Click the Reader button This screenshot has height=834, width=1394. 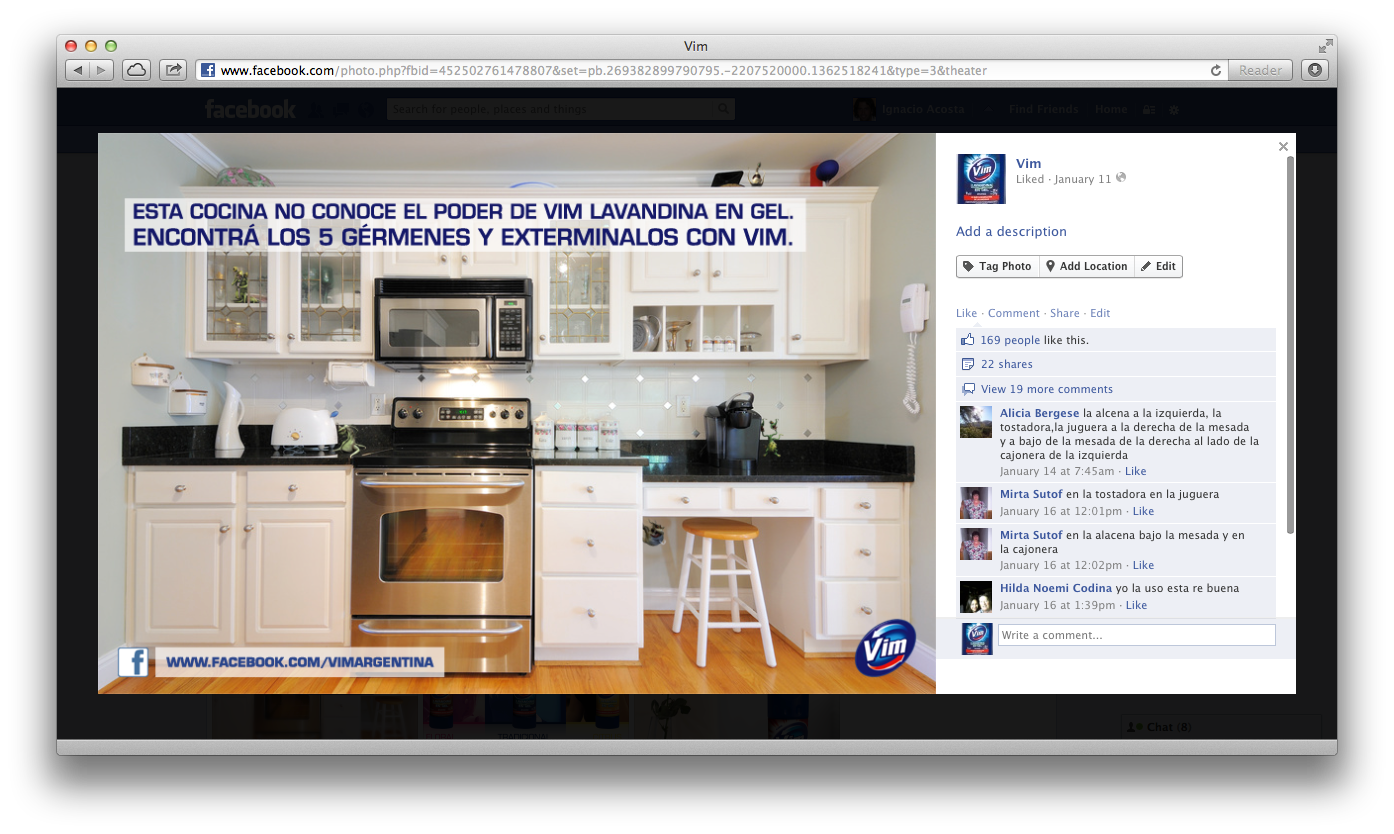point(1260,70)
